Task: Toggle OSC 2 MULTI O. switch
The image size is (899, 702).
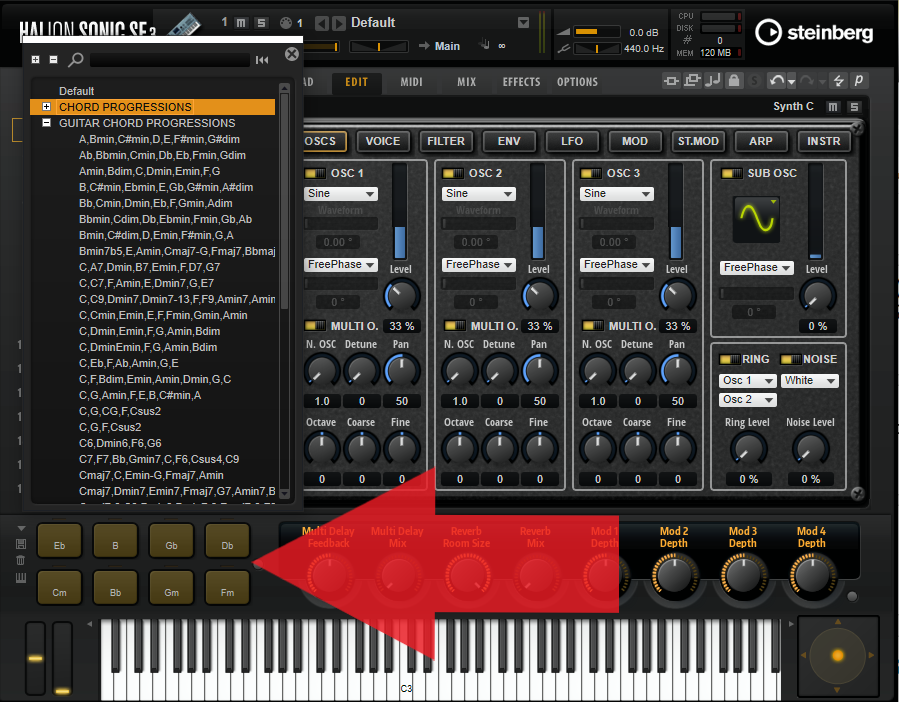Action: tap(455, 326)
